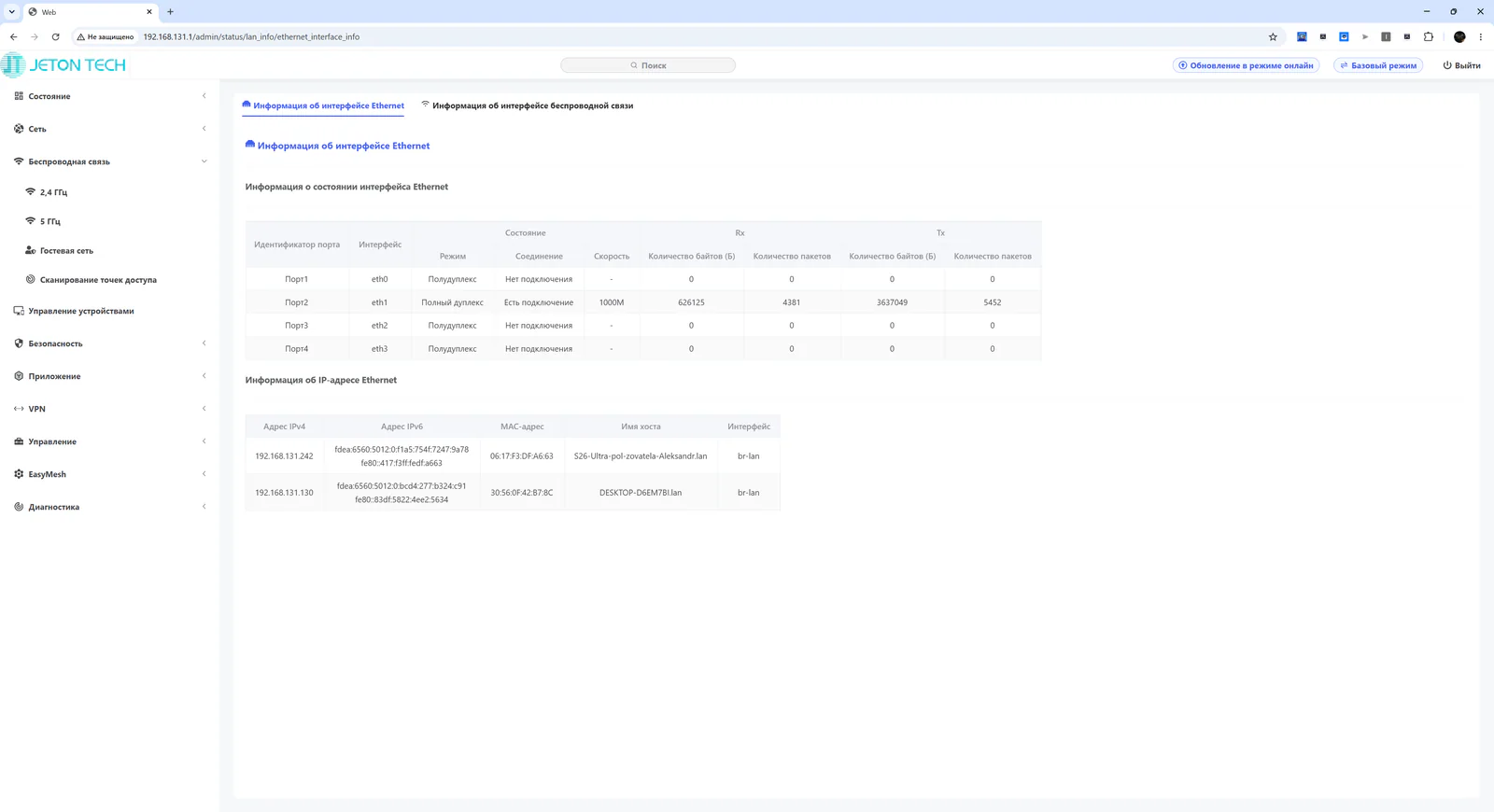The image size is (1494, 812).
Task: Click the Гостевая сеть user icon
Action: click(31, 250)
